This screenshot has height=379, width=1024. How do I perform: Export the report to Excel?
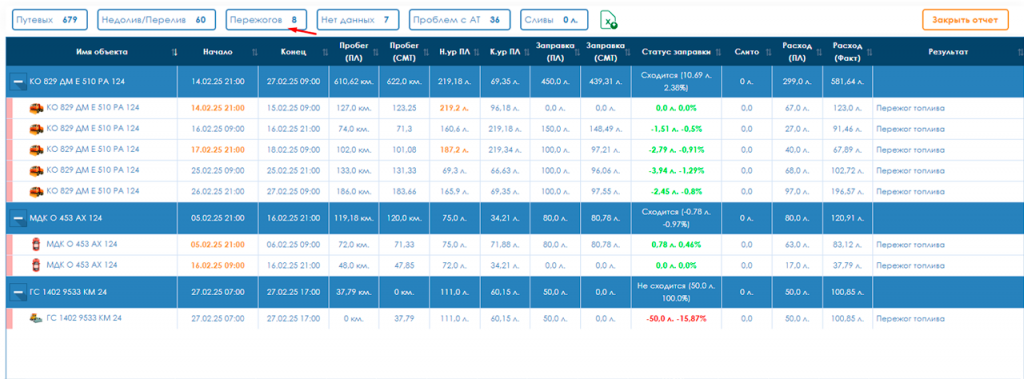tap(609, 20)
